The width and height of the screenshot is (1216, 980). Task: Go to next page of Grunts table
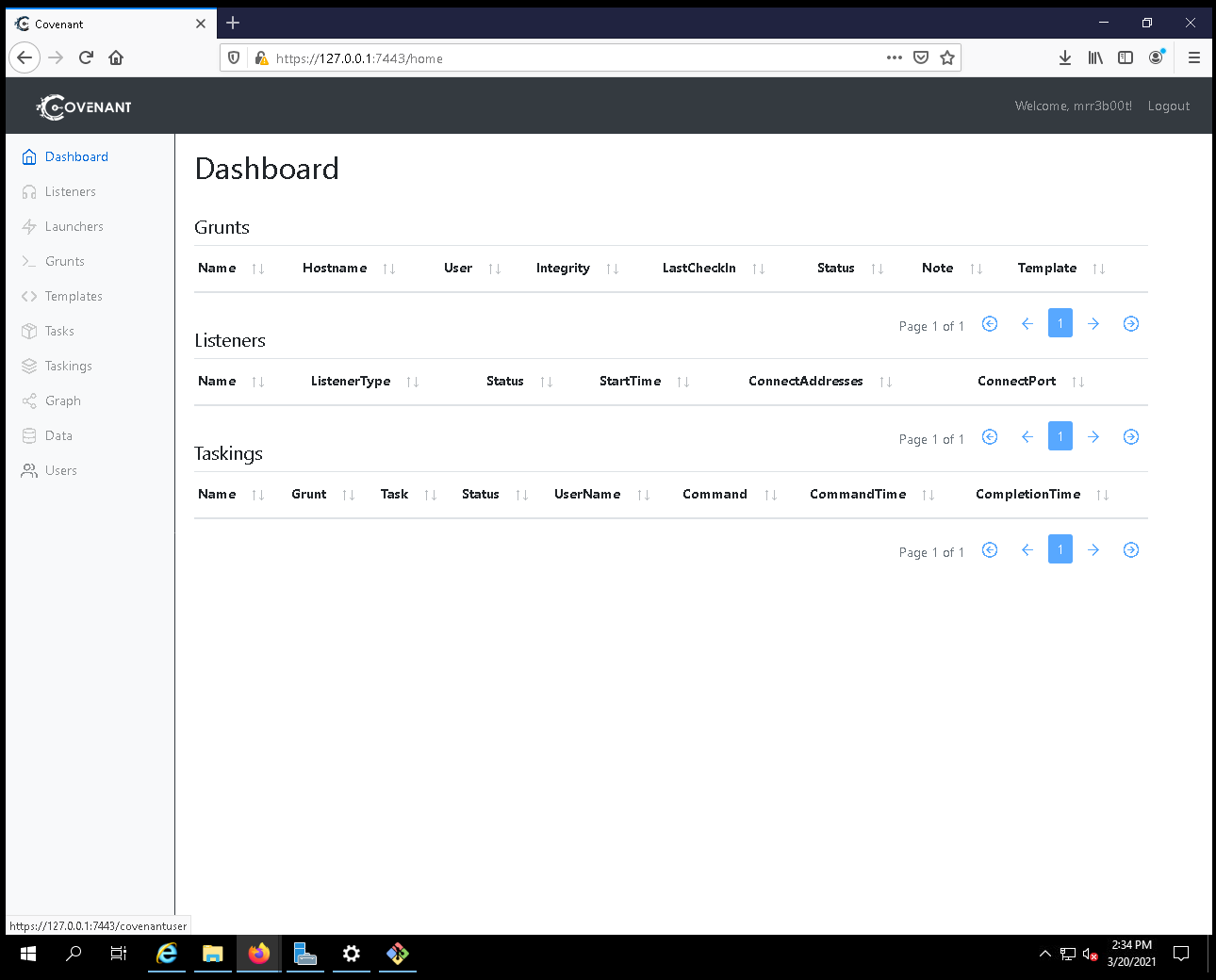(1093, 323)
